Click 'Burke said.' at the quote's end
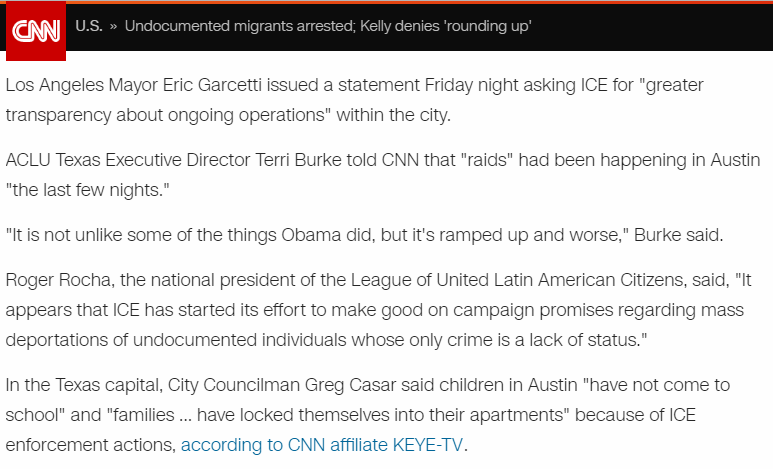Image resolution: width=773 pixels, height=469 pixels. 678,235
